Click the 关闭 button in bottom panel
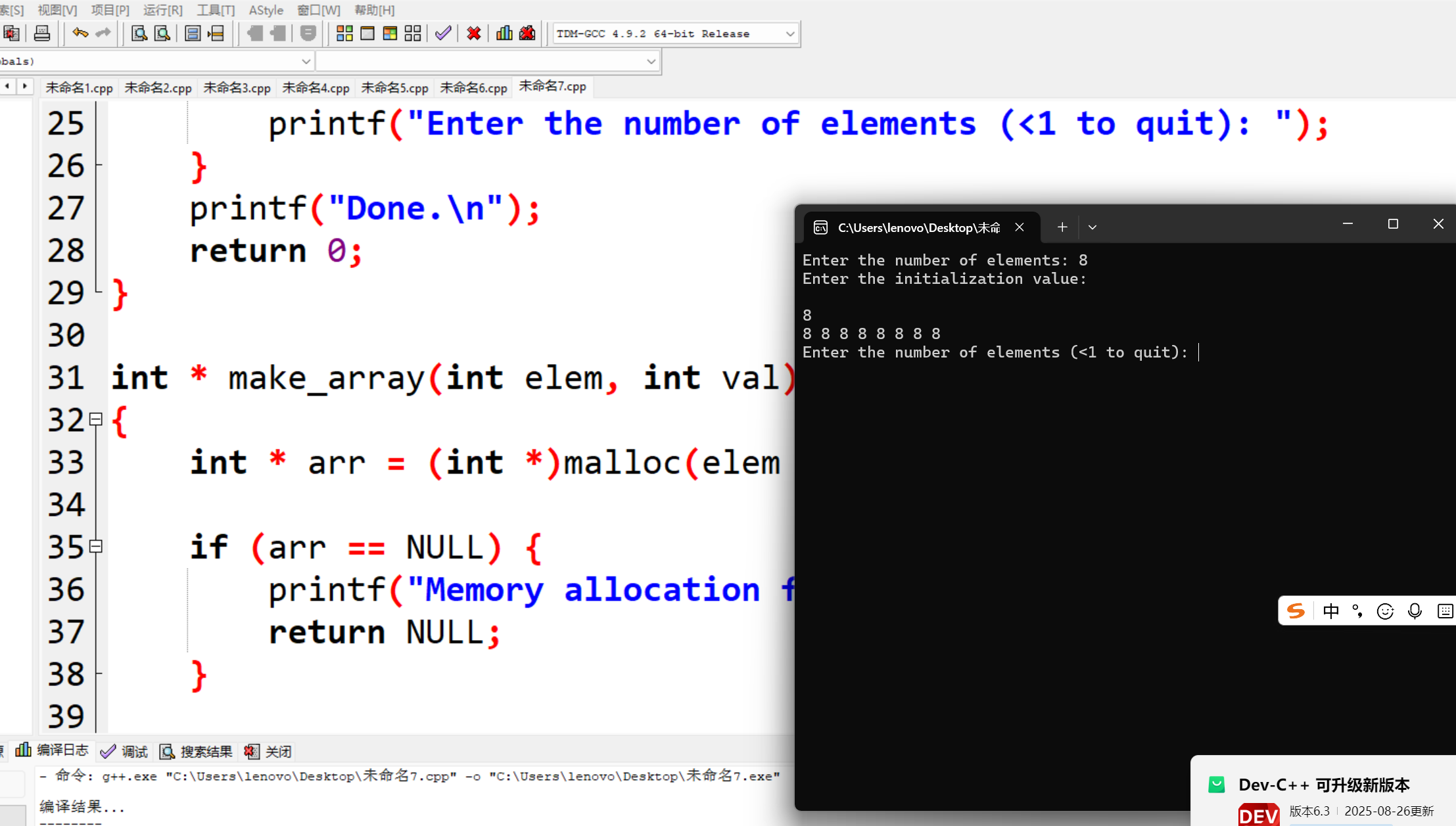The width and height of the screenshot is (1456, 826). click(269, 751)
